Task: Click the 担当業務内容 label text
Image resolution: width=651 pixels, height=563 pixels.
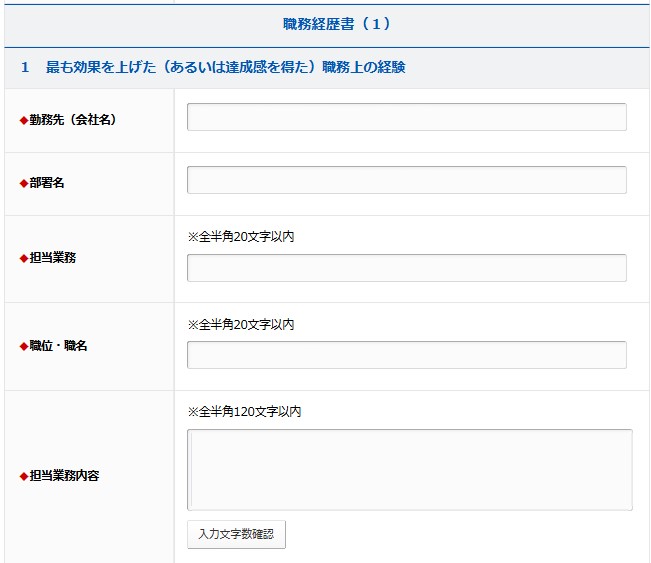Action: 64,476
